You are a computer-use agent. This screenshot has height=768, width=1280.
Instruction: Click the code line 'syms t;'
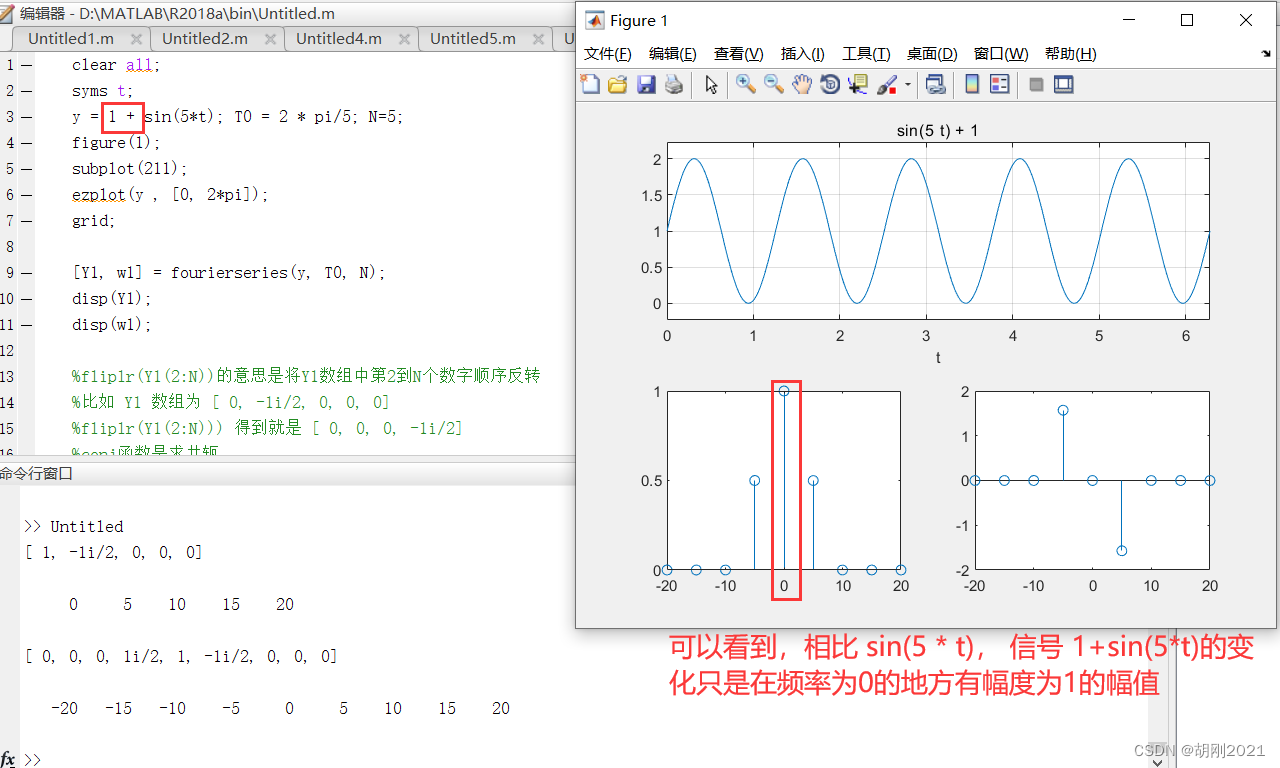coord(101,91)
